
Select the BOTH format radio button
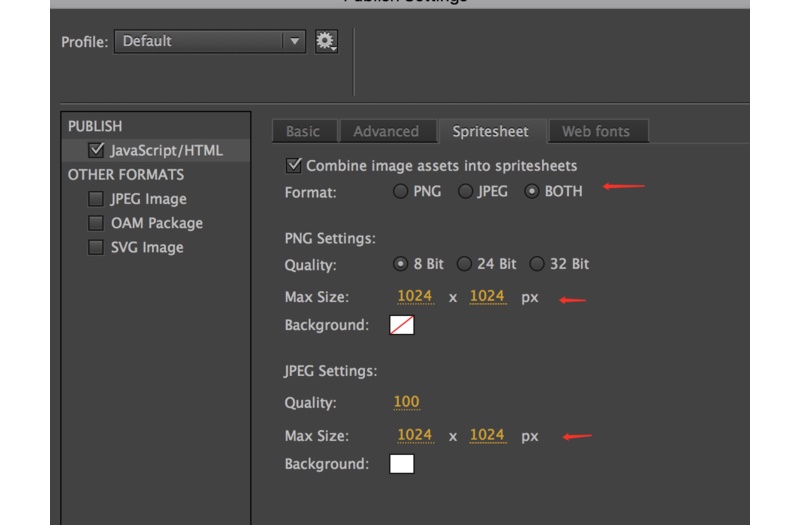pyautogui.click(x=532, y=191)
